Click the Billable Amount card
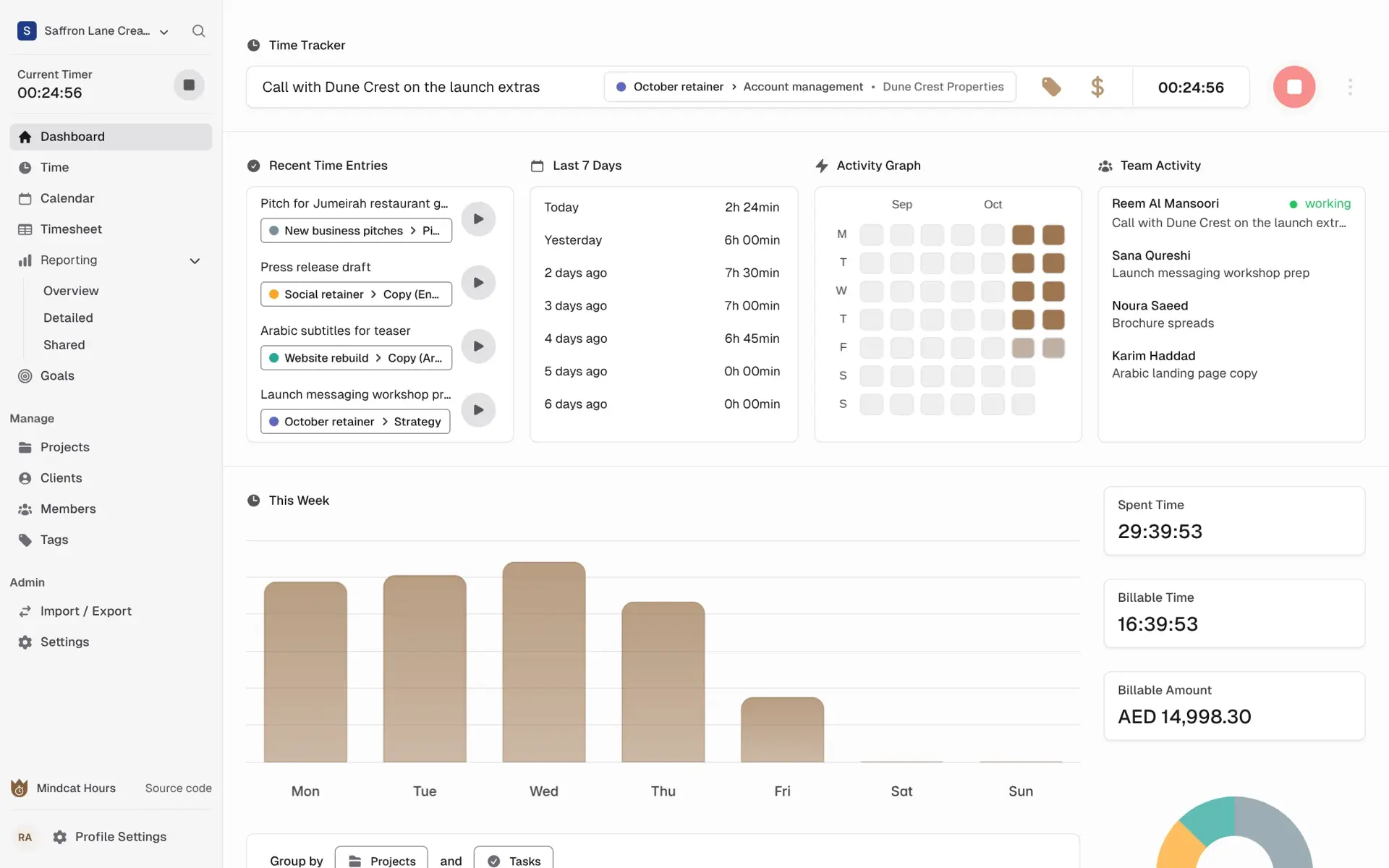The width and height of the screenshot is (1389, 868). (1234, 706)
